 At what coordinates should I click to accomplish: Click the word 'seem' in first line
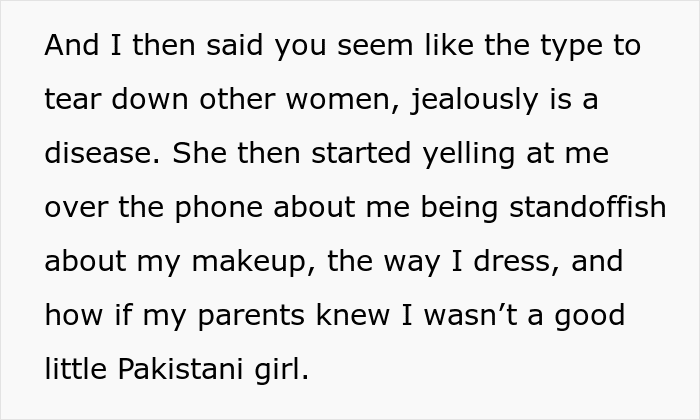click(375, 47)
